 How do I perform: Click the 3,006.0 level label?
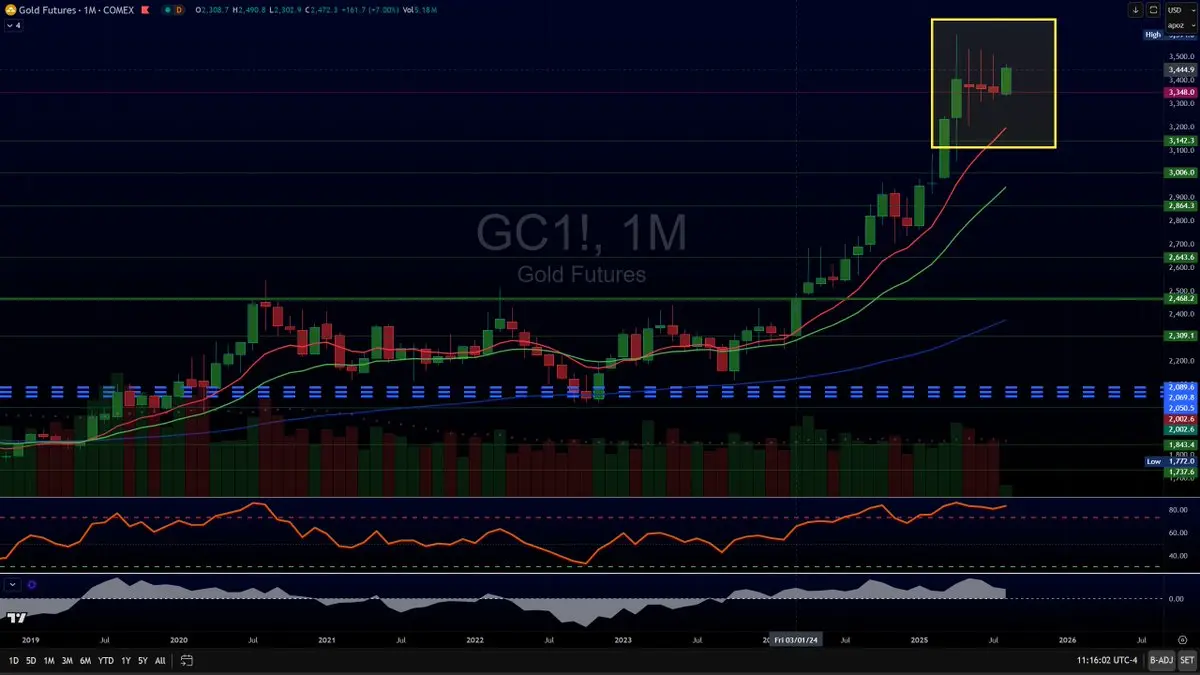[1181, 173]
